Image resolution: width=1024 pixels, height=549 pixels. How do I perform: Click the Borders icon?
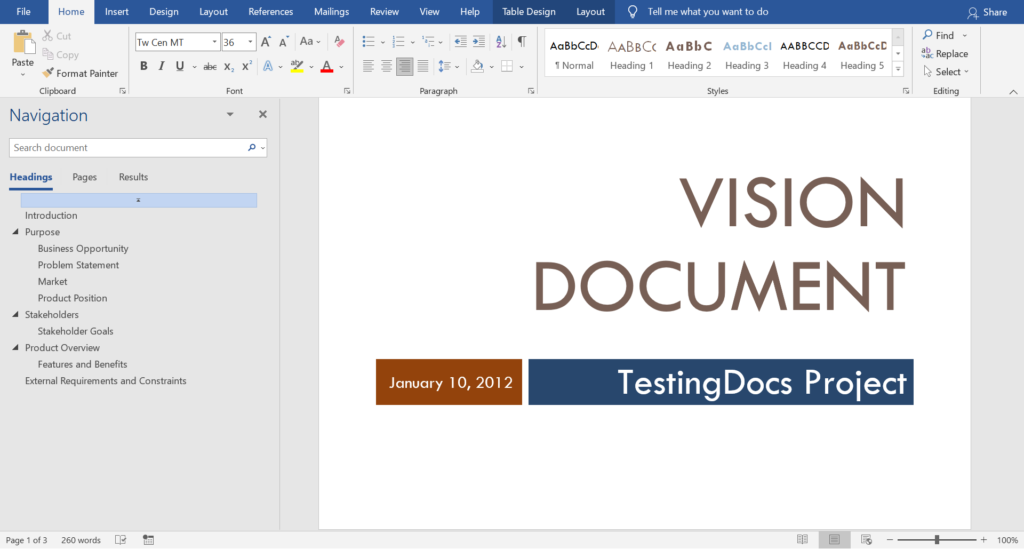[507, 66]
